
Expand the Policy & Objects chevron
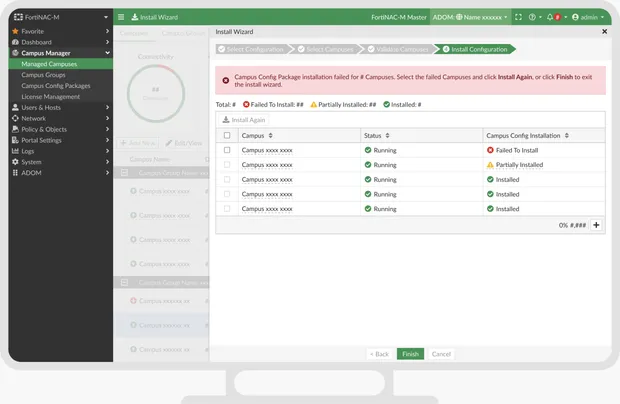point(107,129)
